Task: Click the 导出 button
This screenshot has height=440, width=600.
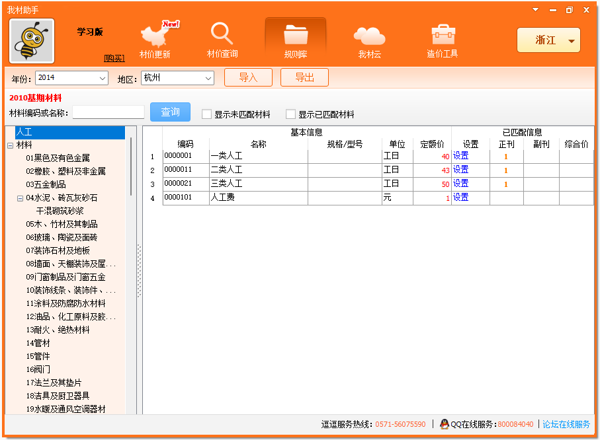Action: click(305, 78)
